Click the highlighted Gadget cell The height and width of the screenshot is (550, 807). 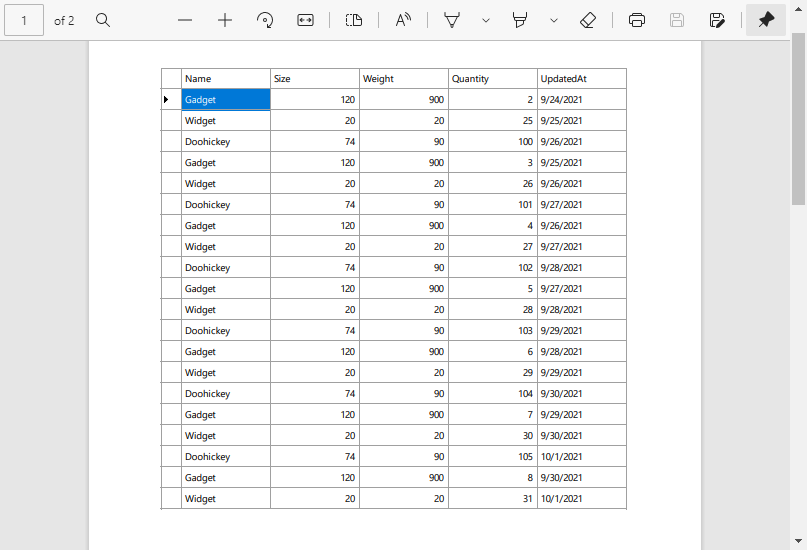pos(226,99)
